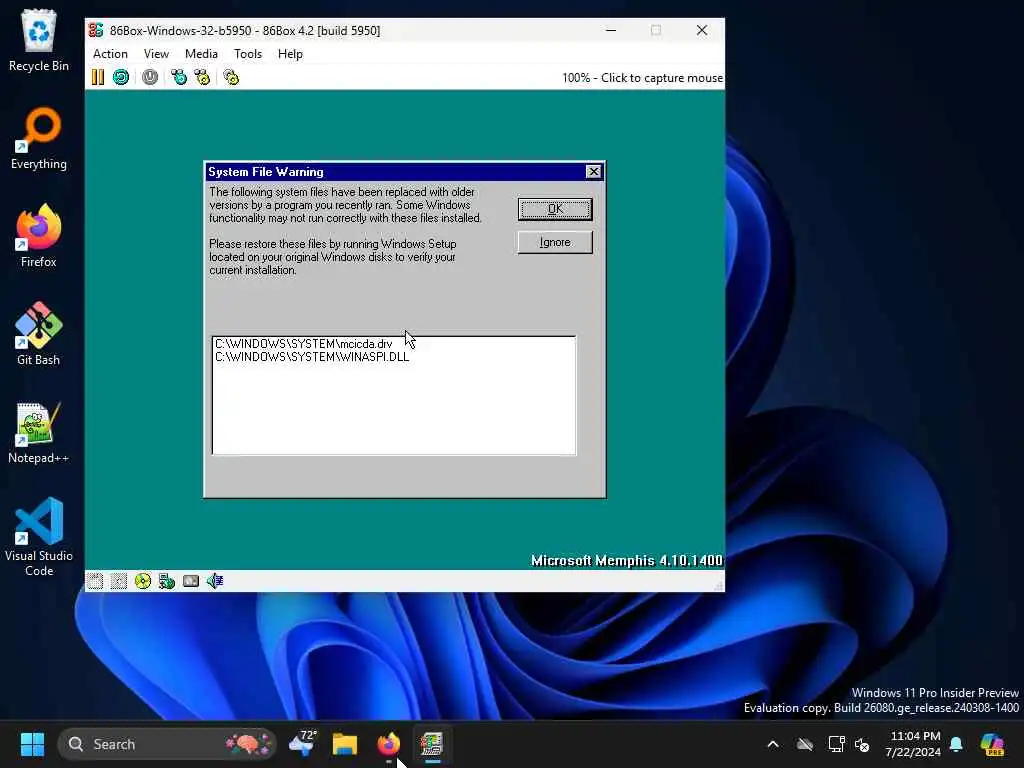Click the taskbar Search box

(x=167, y=744)
